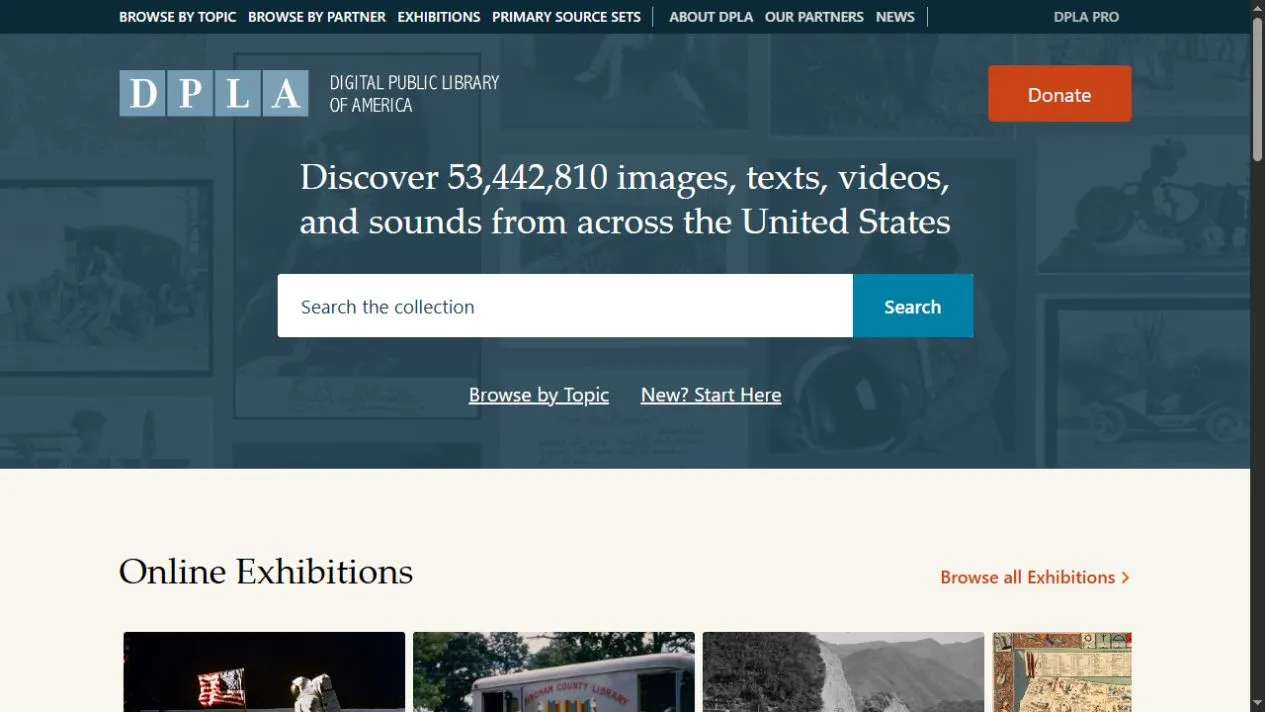Open Browse by Partner in top navigation

point(317,17)
